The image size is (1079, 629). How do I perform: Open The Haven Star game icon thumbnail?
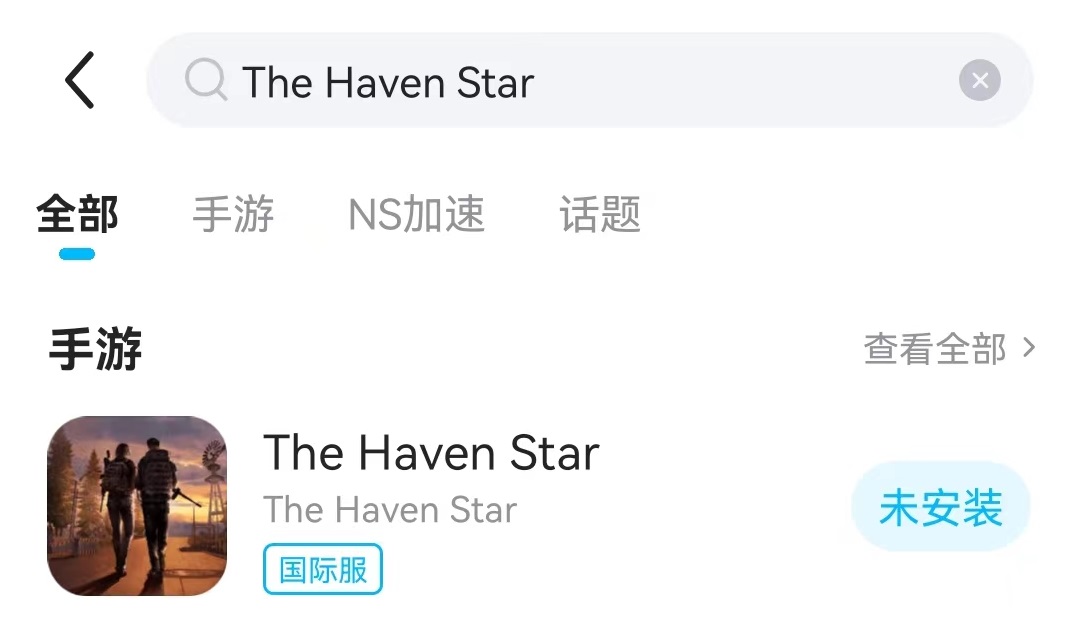click(x=137, y=506)
